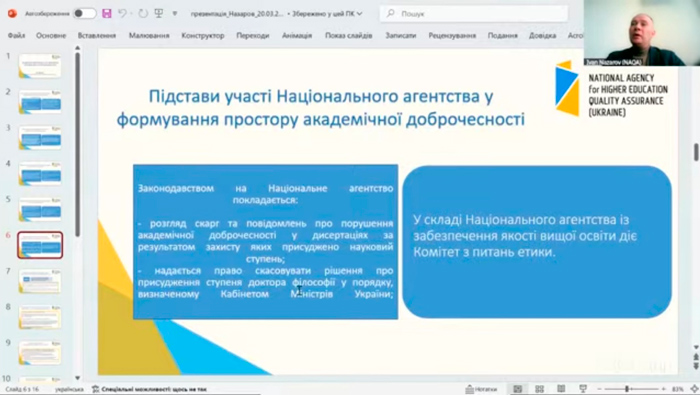This screenshot has width=700, height=395.
Task: Expand the Quick Access Toolbar customization arrow
Action: (175, 14)
